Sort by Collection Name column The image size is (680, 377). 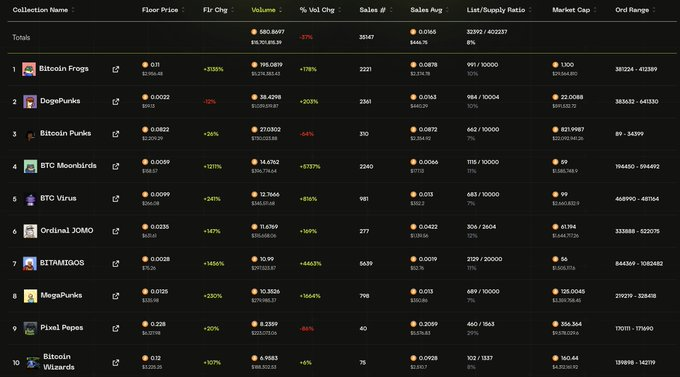40,10
